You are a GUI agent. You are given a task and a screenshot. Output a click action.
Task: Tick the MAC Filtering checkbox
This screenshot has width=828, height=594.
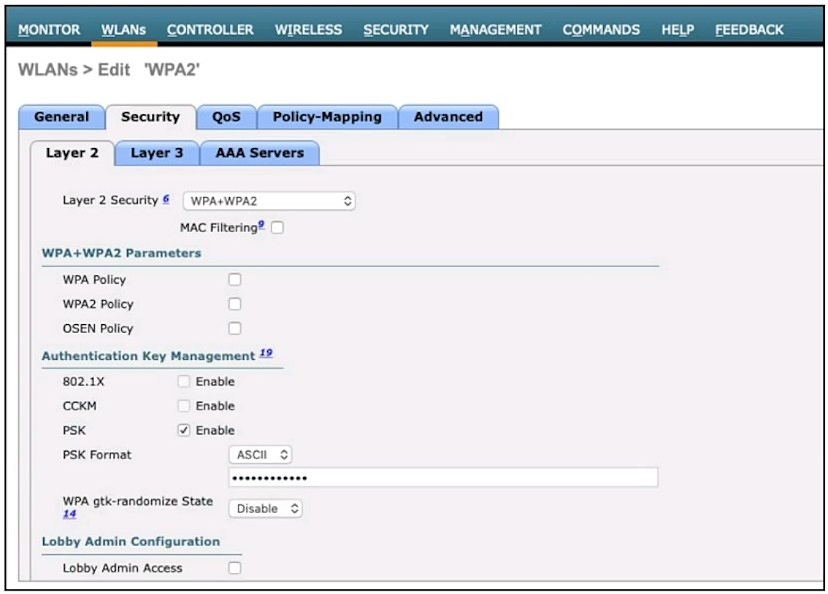click(277, 228)
